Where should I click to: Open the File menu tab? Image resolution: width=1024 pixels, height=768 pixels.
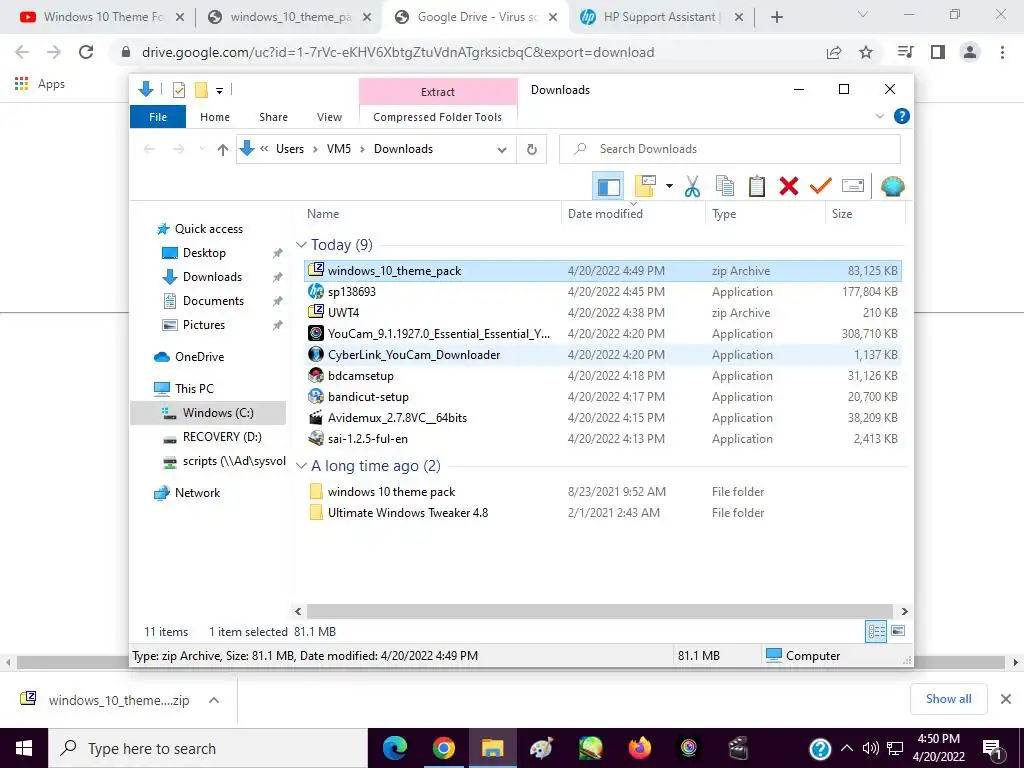pos(158,117)
